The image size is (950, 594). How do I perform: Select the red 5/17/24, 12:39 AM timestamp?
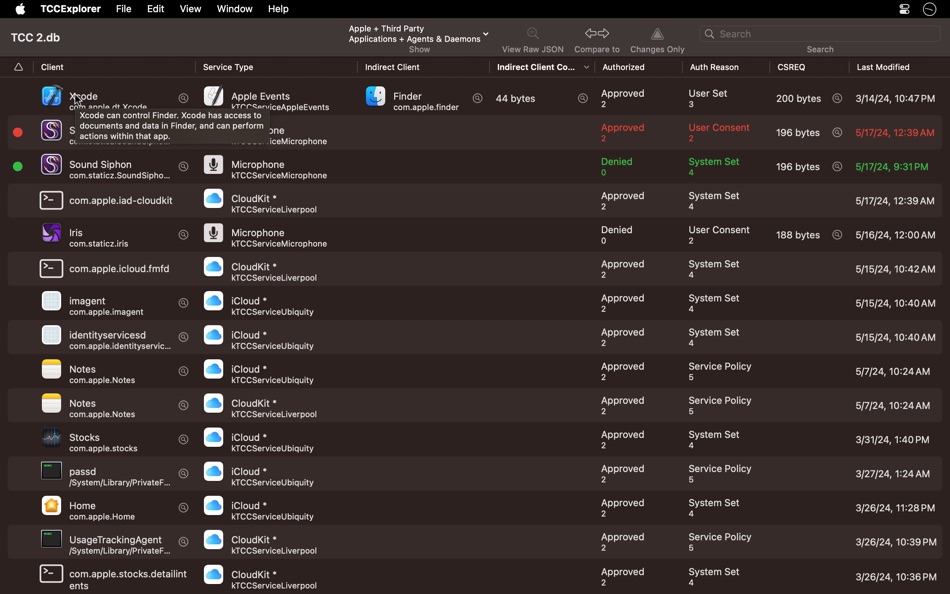895,132
